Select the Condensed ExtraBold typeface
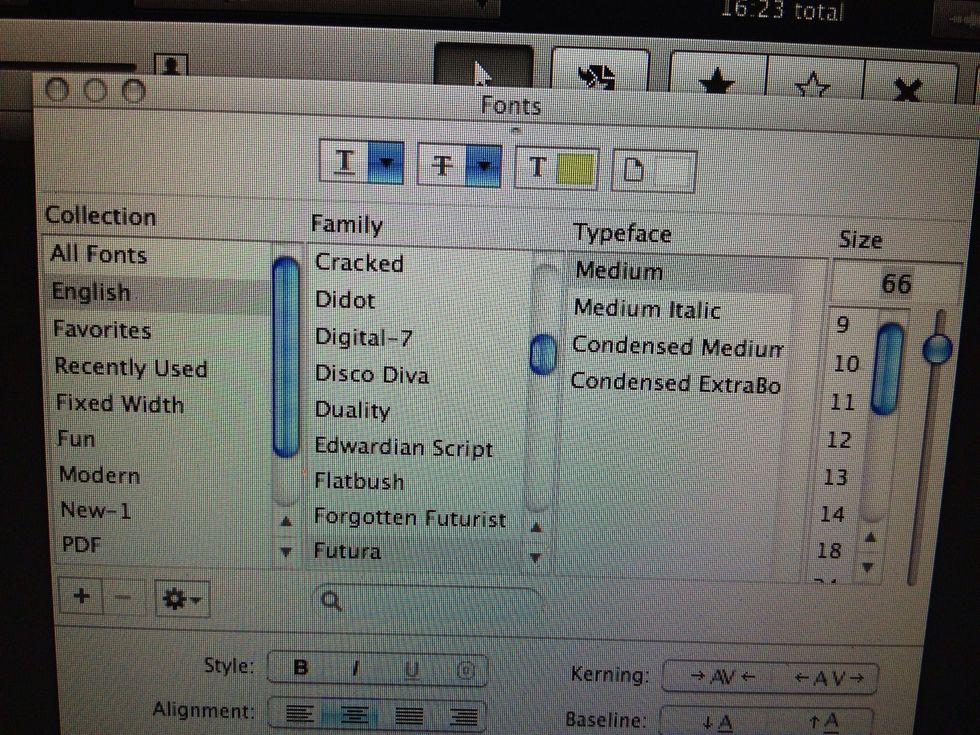Image resolution: width=980 pixels, height=735 pixels. click(676, 383)
